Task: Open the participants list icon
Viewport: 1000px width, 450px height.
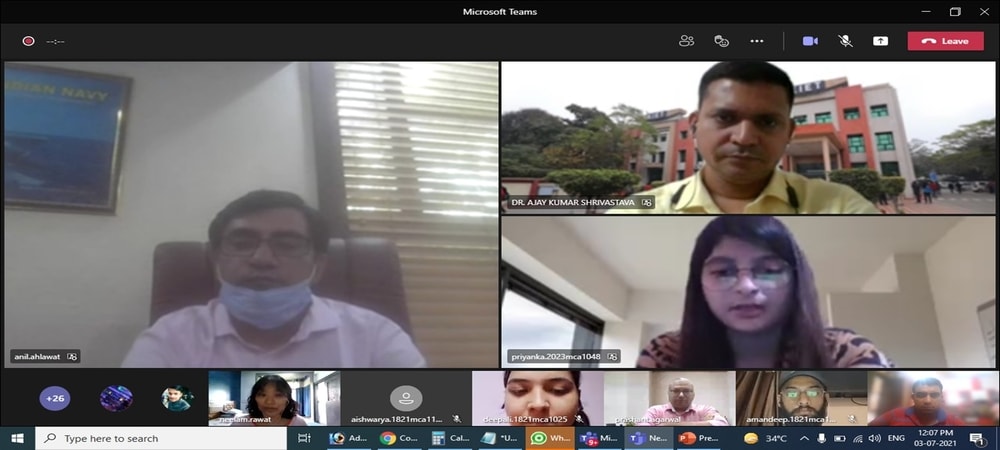Action: pos(686,41)
